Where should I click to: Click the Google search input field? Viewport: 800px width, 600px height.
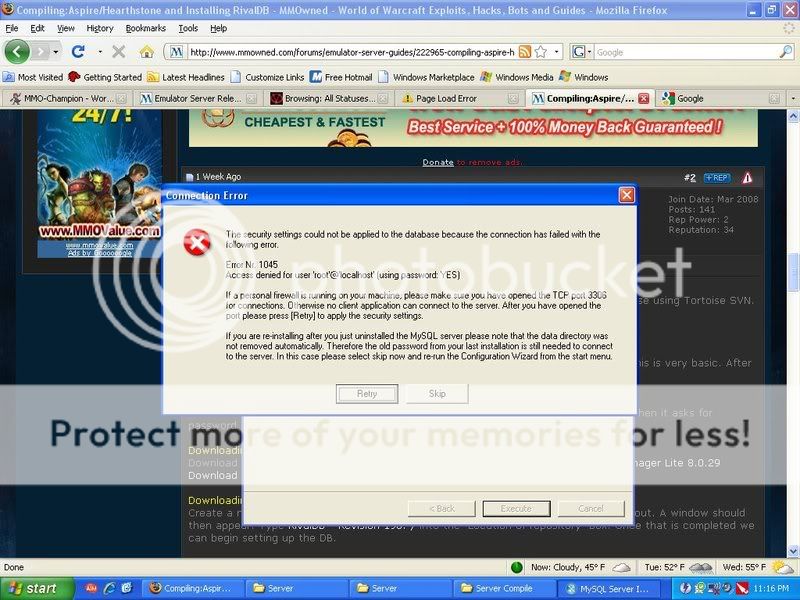tap(686, 52)
